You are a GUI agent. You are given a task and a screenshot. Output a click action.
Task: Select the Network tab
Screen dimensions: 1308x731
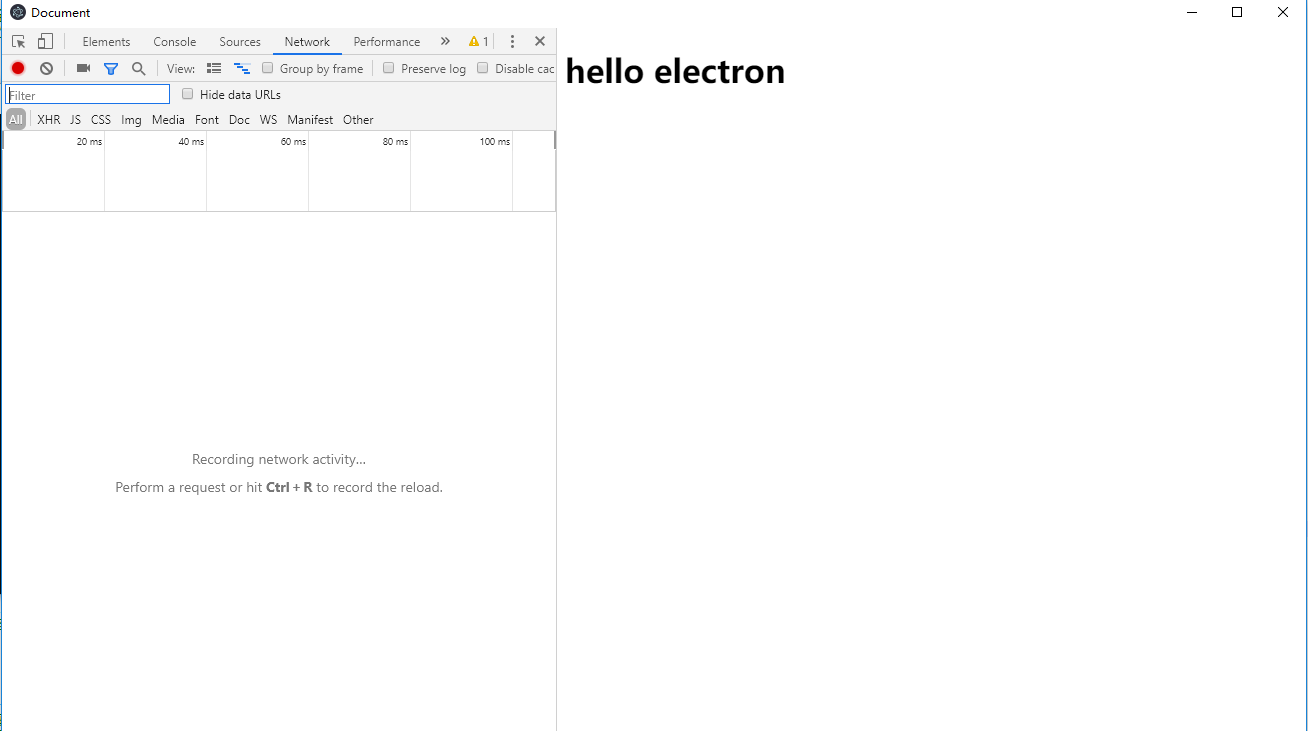click(x=307, y=42)
